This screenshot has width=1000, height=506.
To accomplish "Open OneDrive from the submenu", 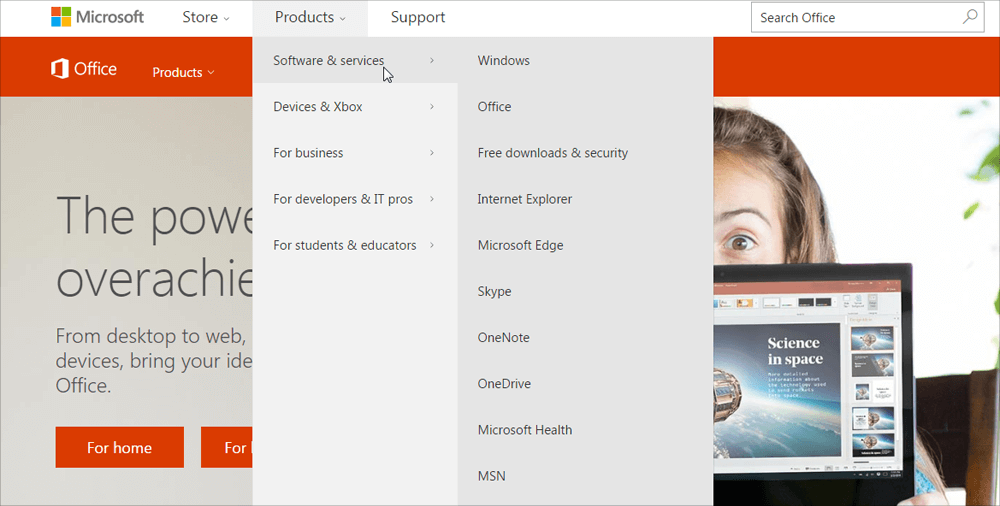I will tap(504, 384).
